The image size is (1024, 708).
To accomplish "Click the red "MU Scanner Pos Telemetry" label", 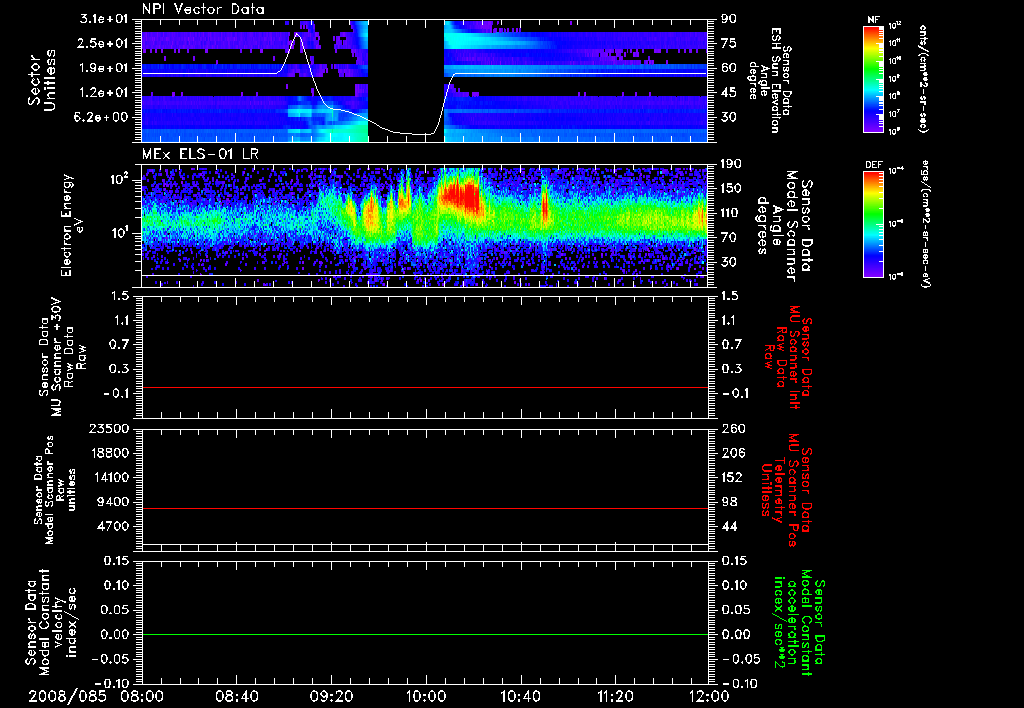I will point(787,490).
